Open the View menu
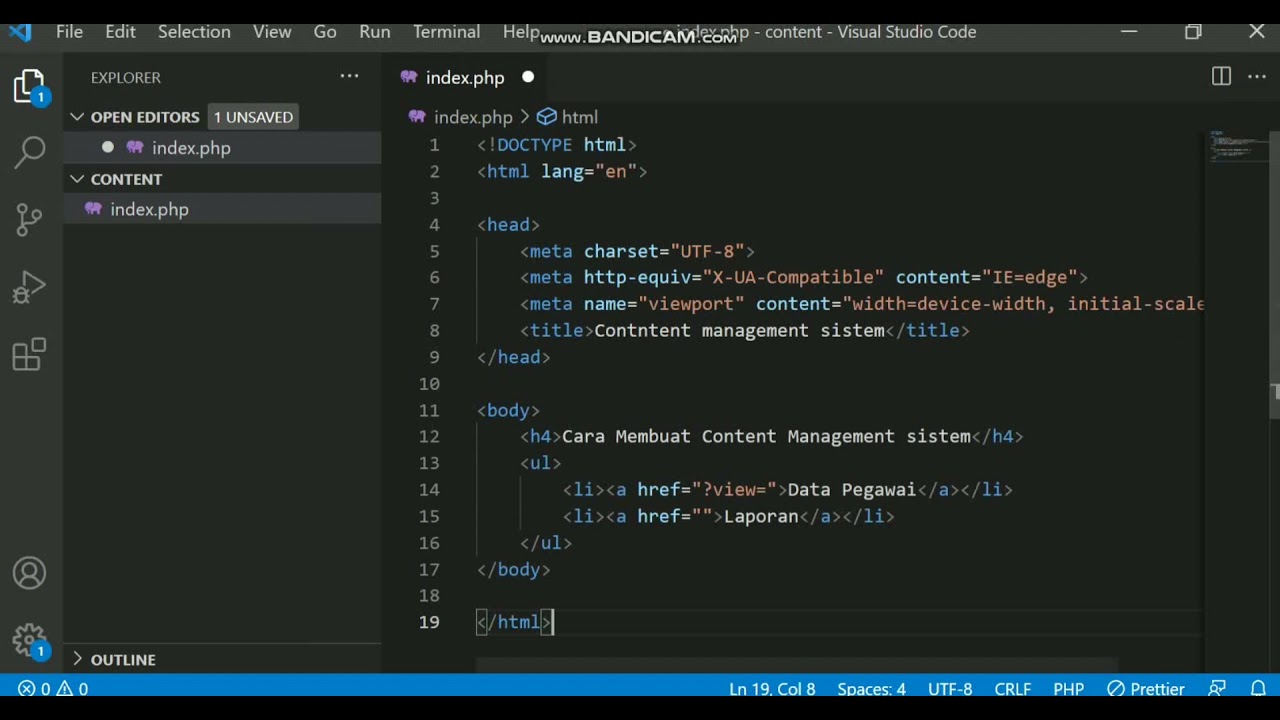Viewport: 1280px width, 720px height. [272, 32]
